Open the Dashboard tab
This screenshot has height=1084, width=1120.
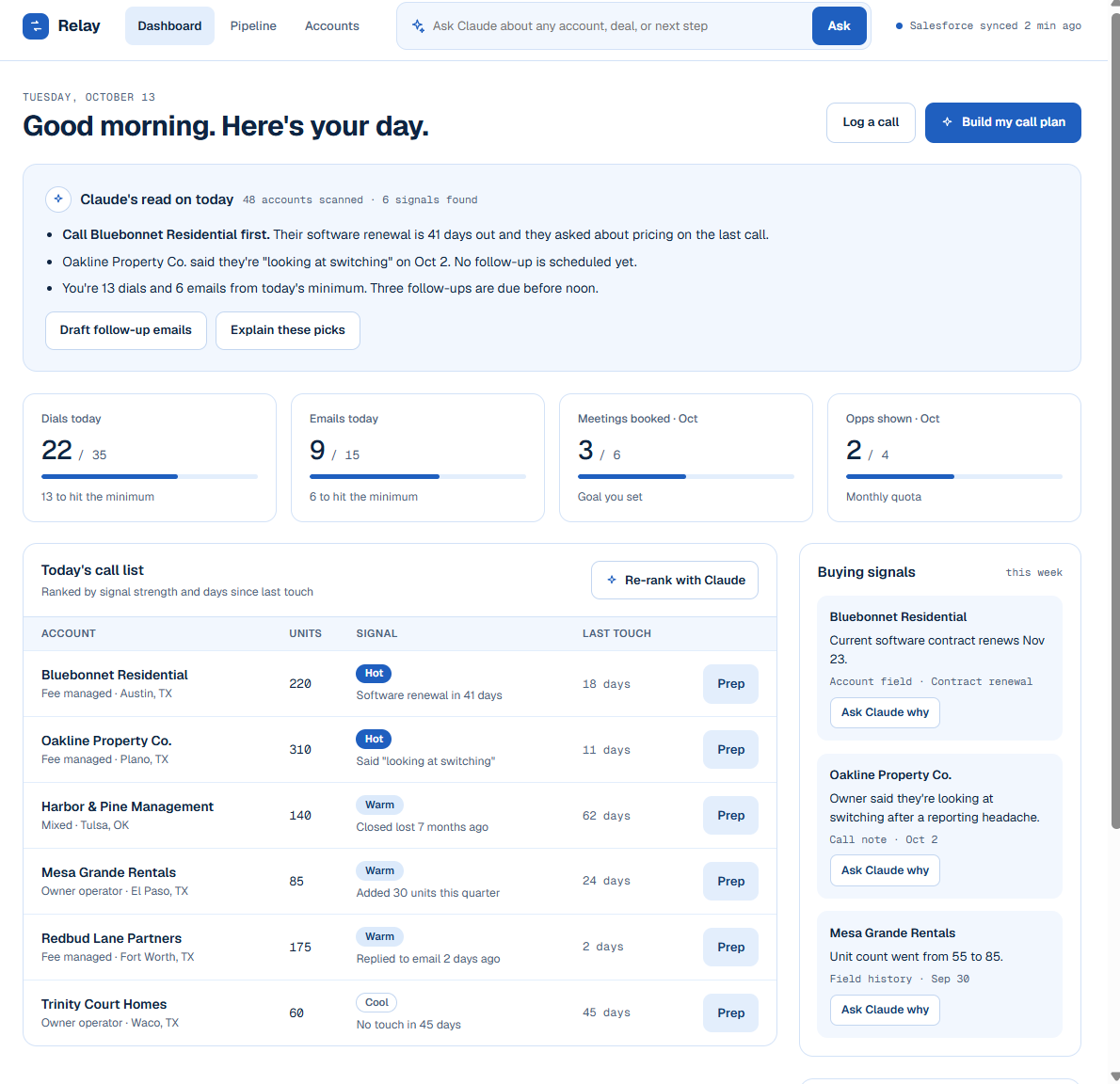[170, 25]
